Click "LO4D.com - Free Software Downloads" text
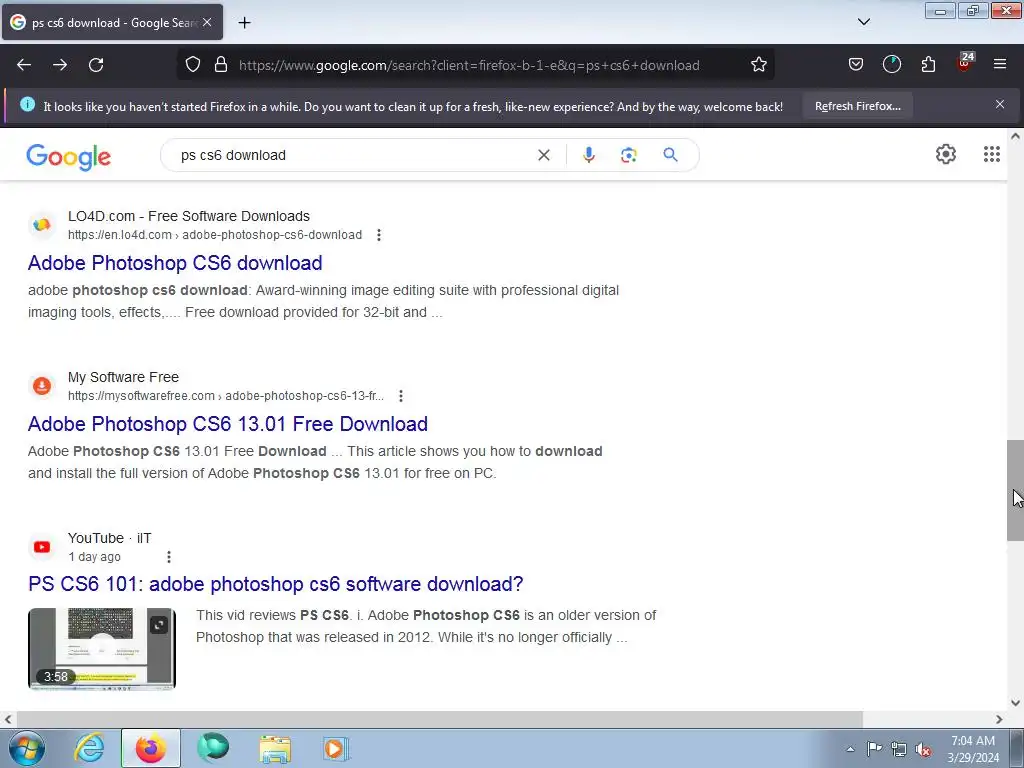The width and height of the screenshot is (1024, 768). pyautogui.click(x=189, y=216)
